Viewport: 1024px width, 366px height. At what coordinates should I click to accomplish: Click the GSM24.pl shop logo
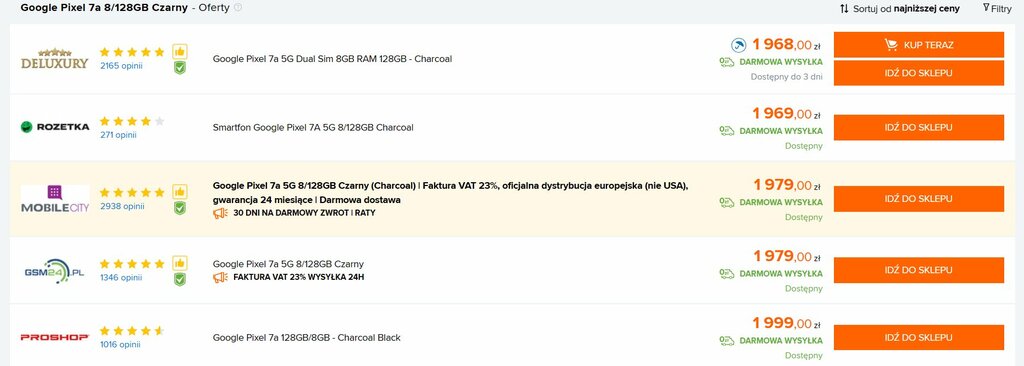(x=55, y=270)
